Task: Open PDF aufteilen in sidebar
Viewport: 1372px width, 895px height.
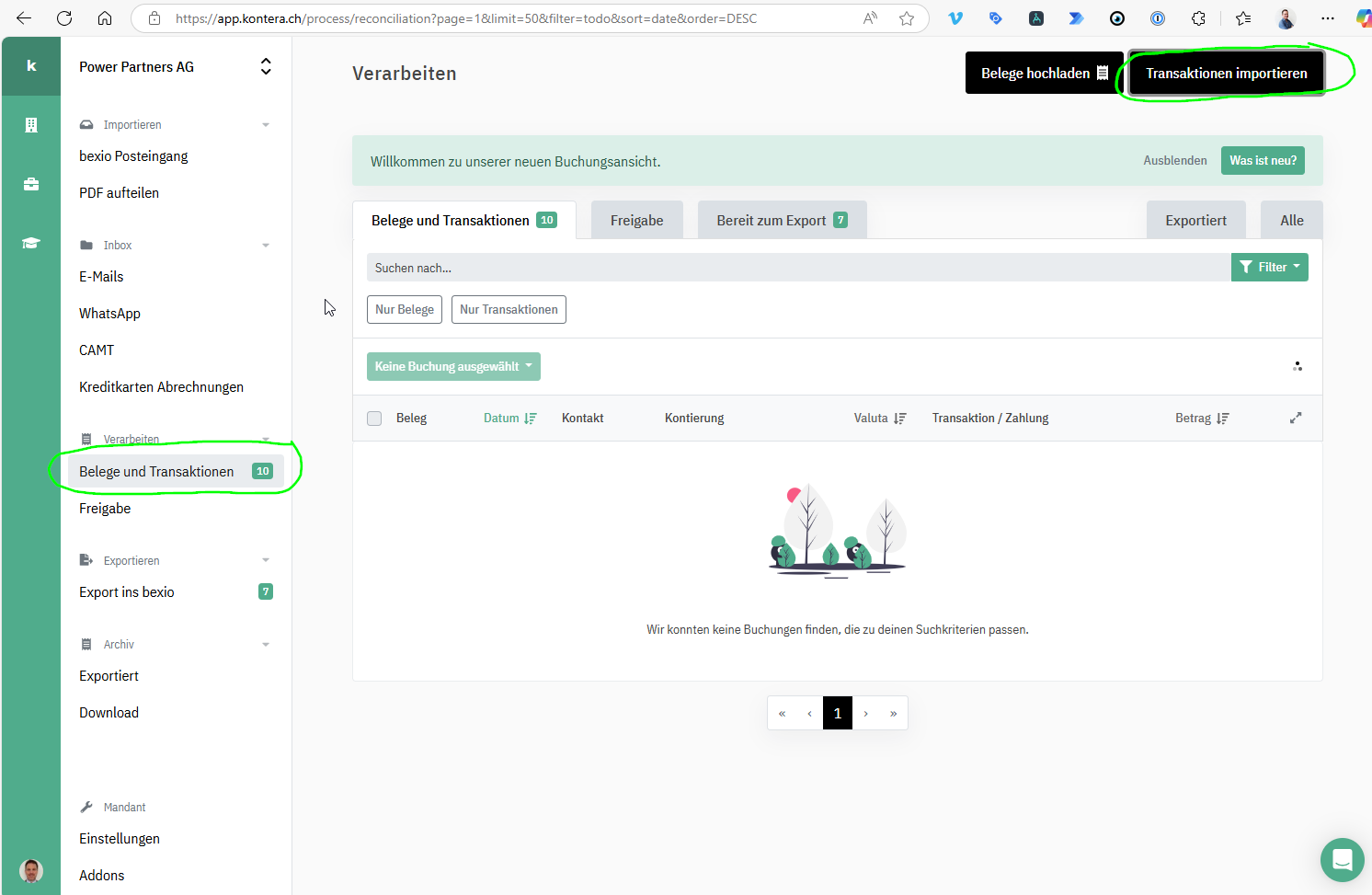Action: (x=119, y=193)
